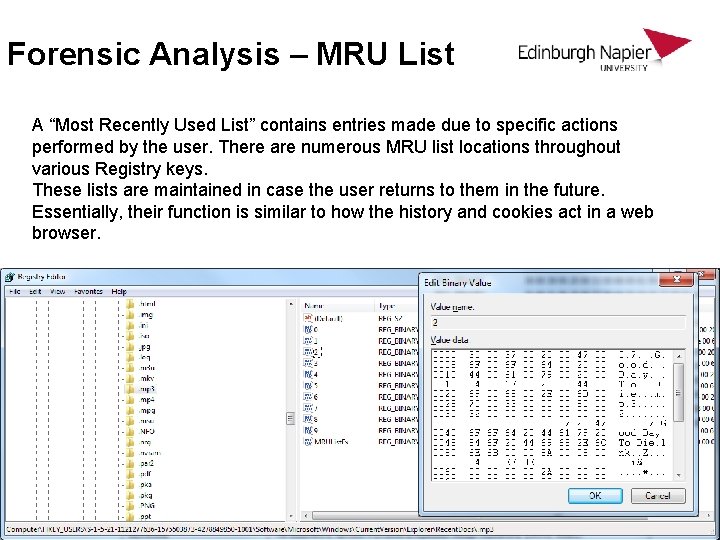Click the binary icon of value 2
The height and width of the screenshot is (540, 720).
[308, 352]
